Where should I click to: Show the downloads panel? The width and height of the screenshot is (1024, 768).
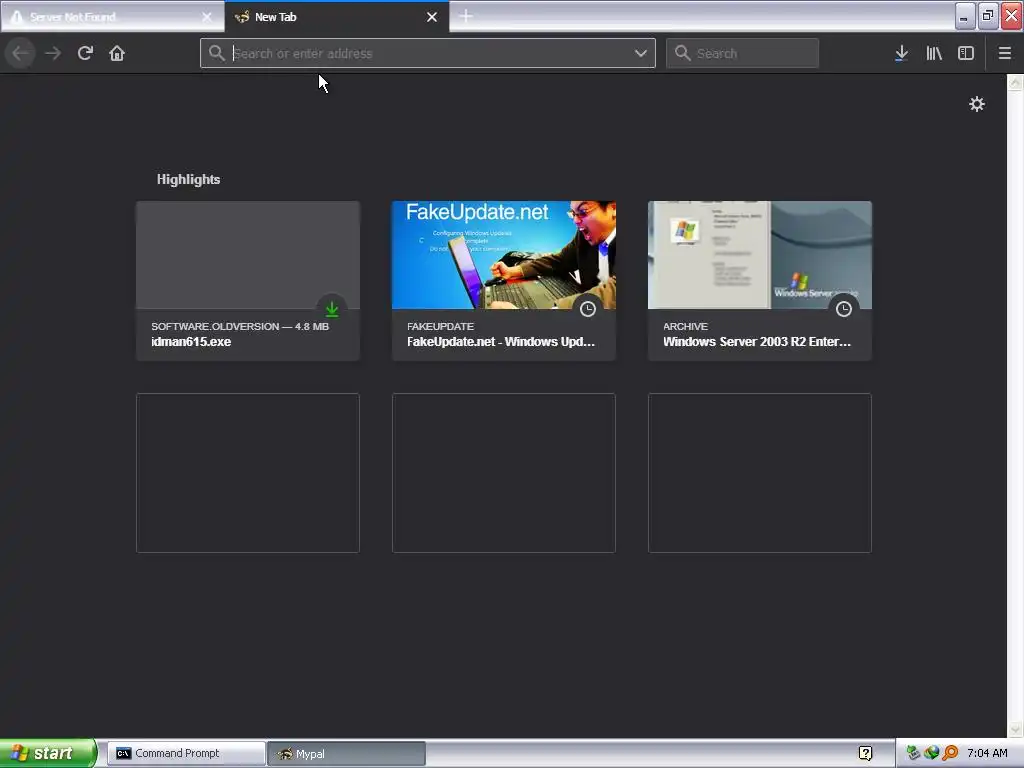(x=901, y=53)
